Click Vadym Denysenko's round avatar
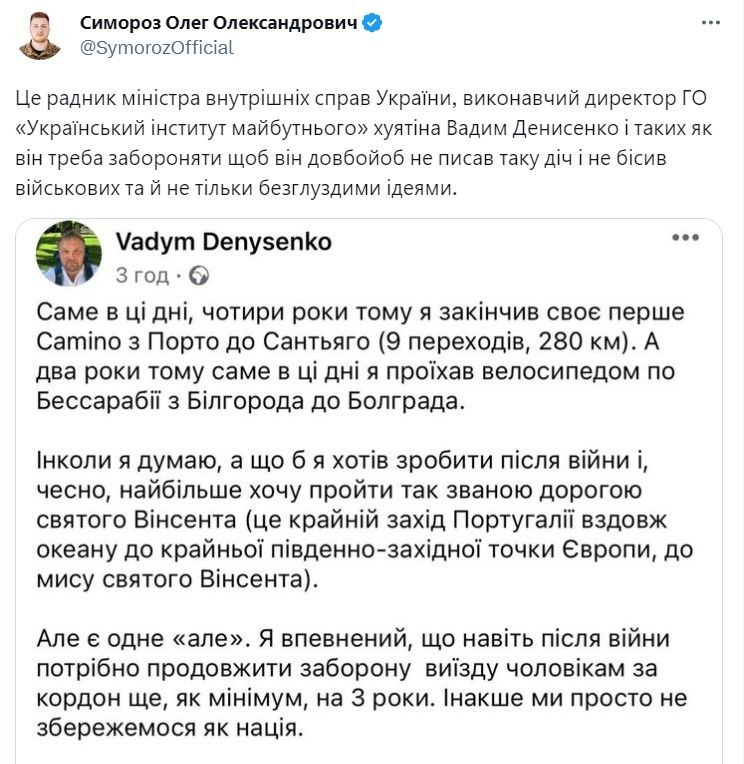The width and height of the screenshot is (744, 764). click(x=69, y=255)
